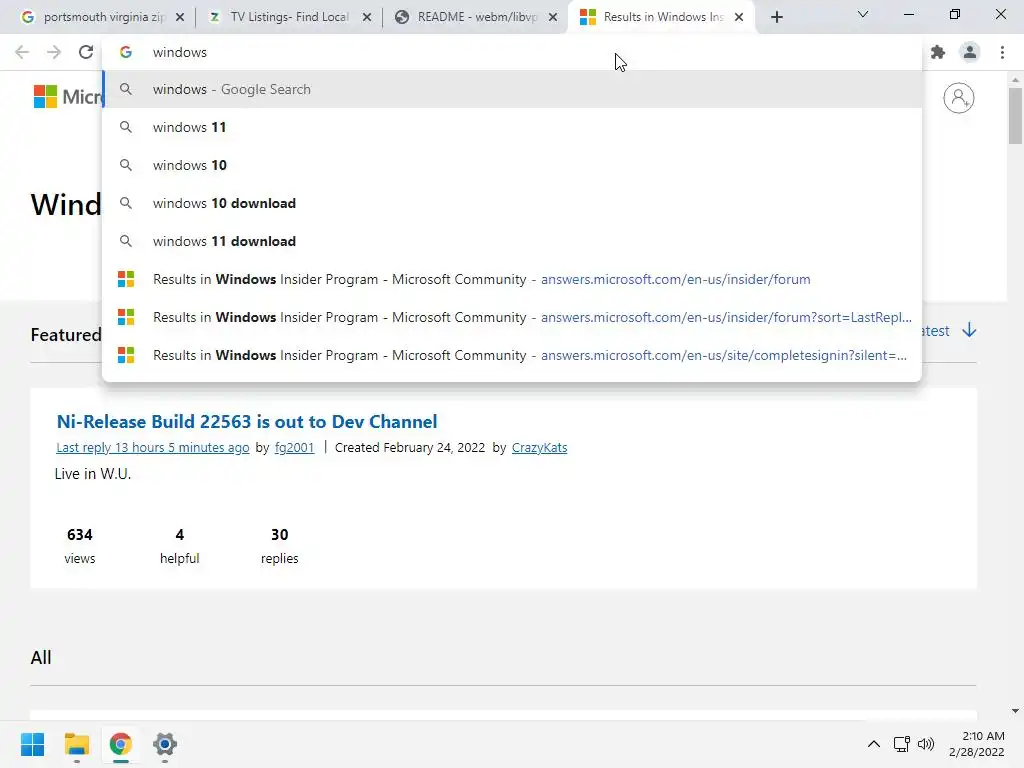Select the Results in Windows Insider tab
Image resolution: width=1024 pixels, height=768 pixels.
click(662, 17)
